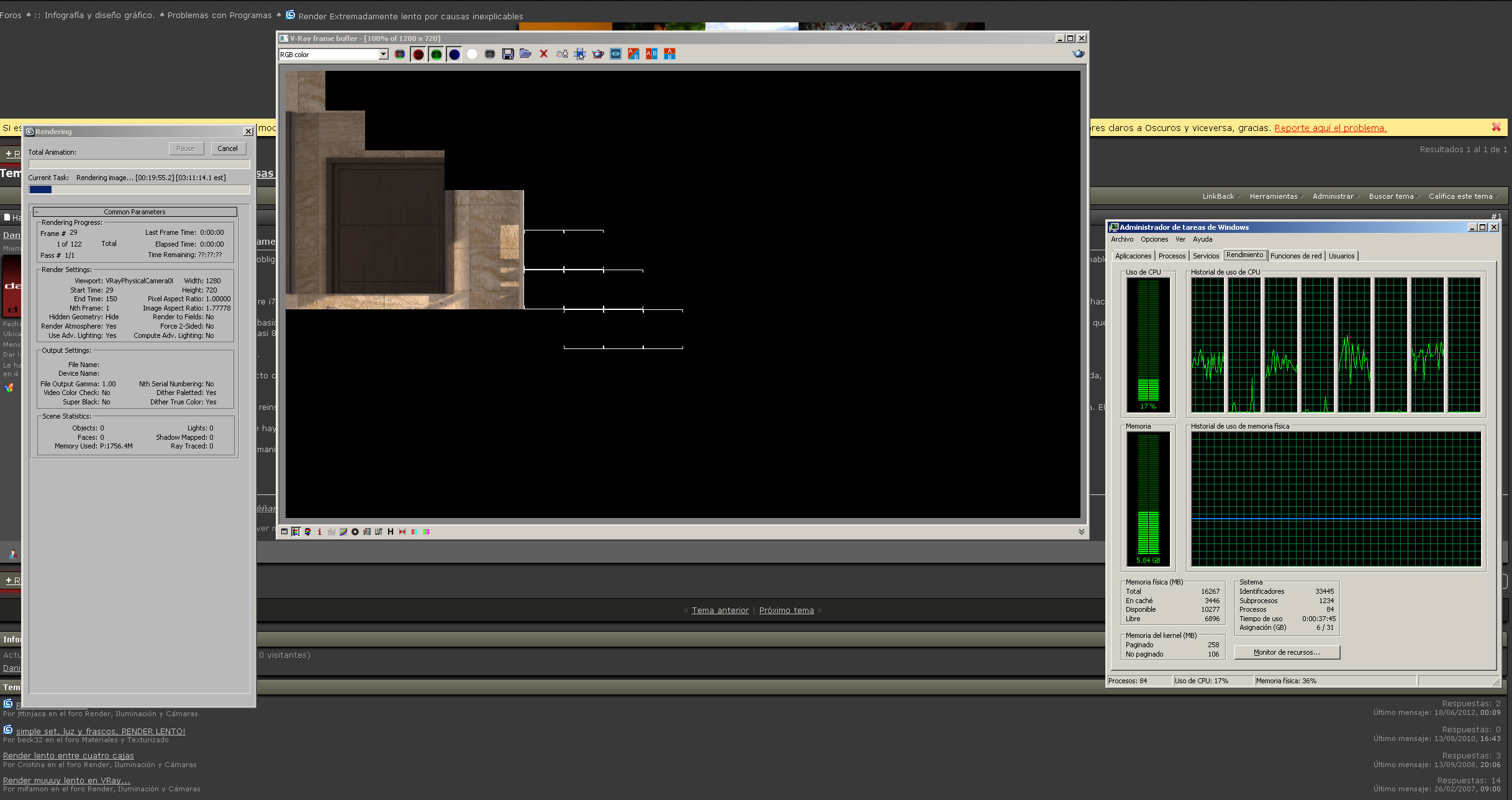Viewport: 1512px width, 800px height.
Task: Toggle the green channel button
Action: click(x=436, y=54)
